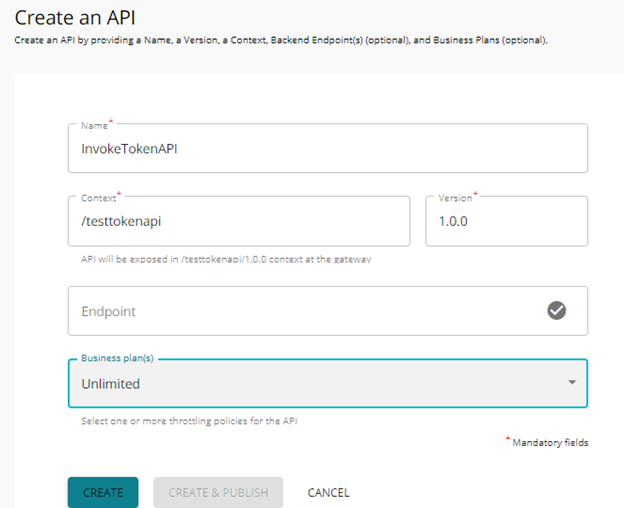Click the CREATE & PUBLISH button

(x=218, y=492)
